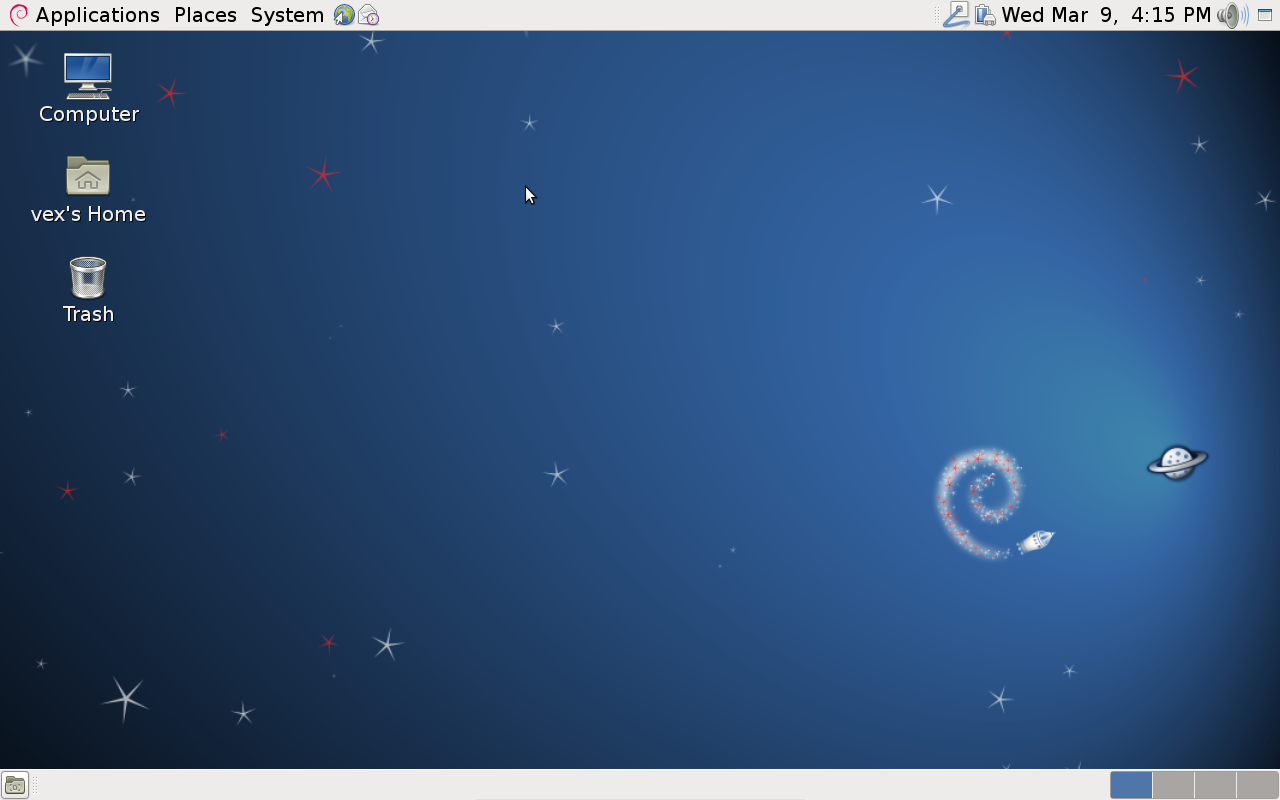Image resolution: width=1280 pixels, height=800 pixels.
Task: Select the Computer desktop icon
Action: (x=88, y=76)
